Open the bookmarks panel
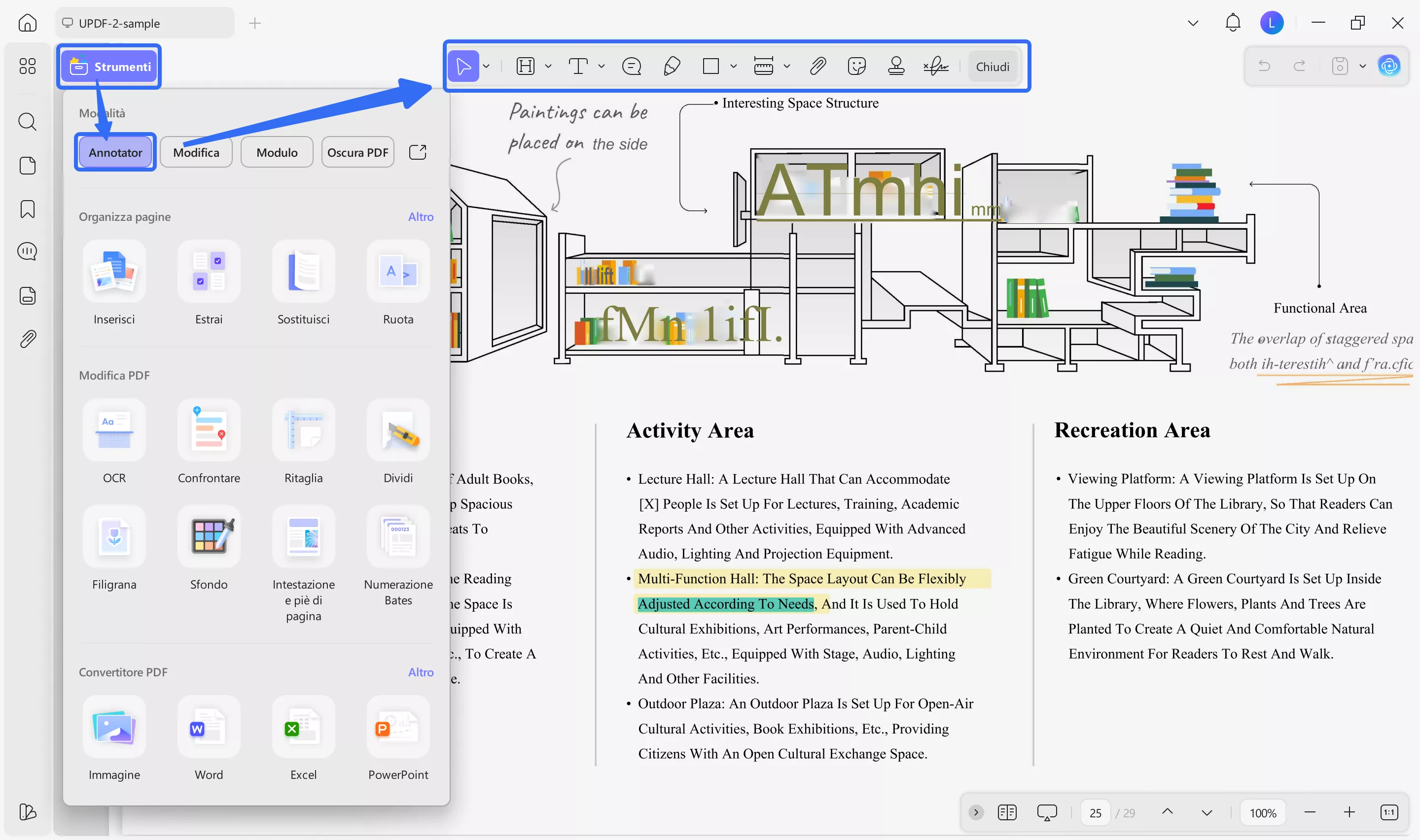The width and height of the screenshot is (1420, 840). 27,209
